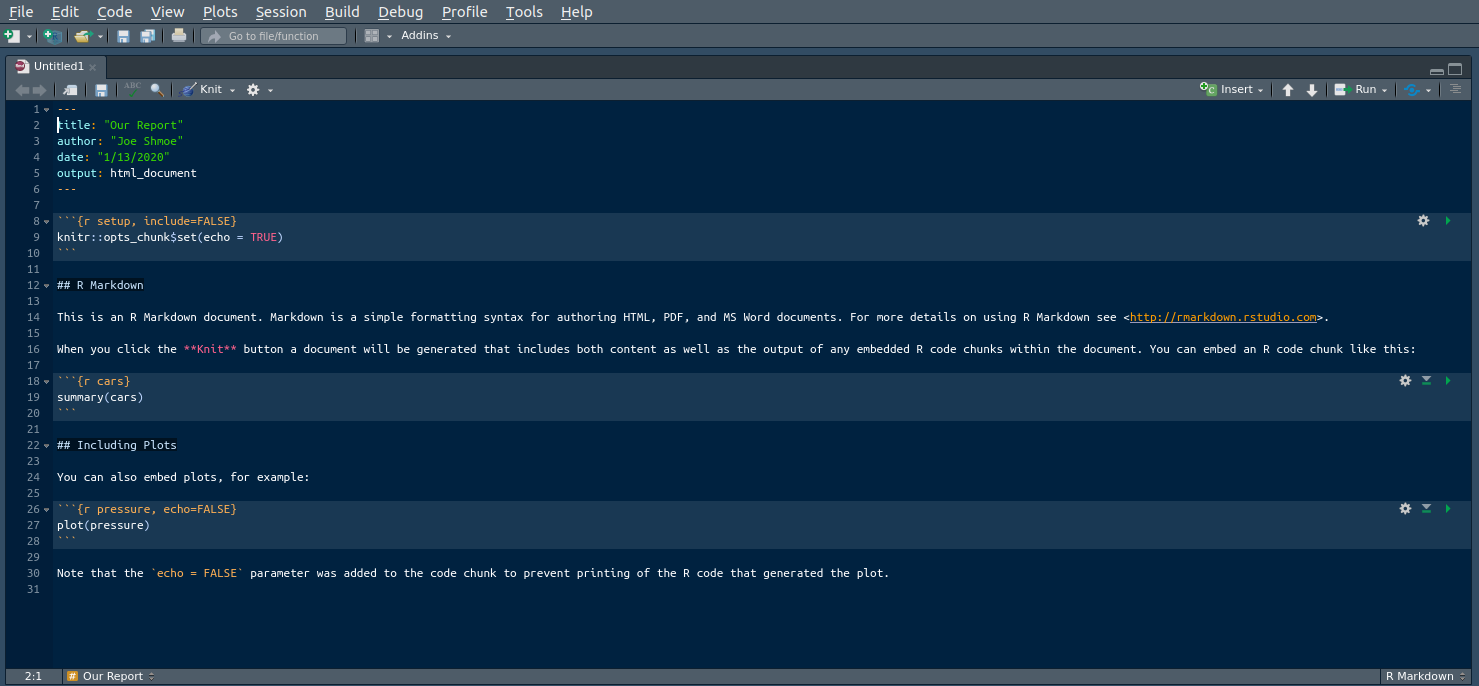1479x686 pixels.
Task: Click the output: html_document line
Action: tap(127, 173)
